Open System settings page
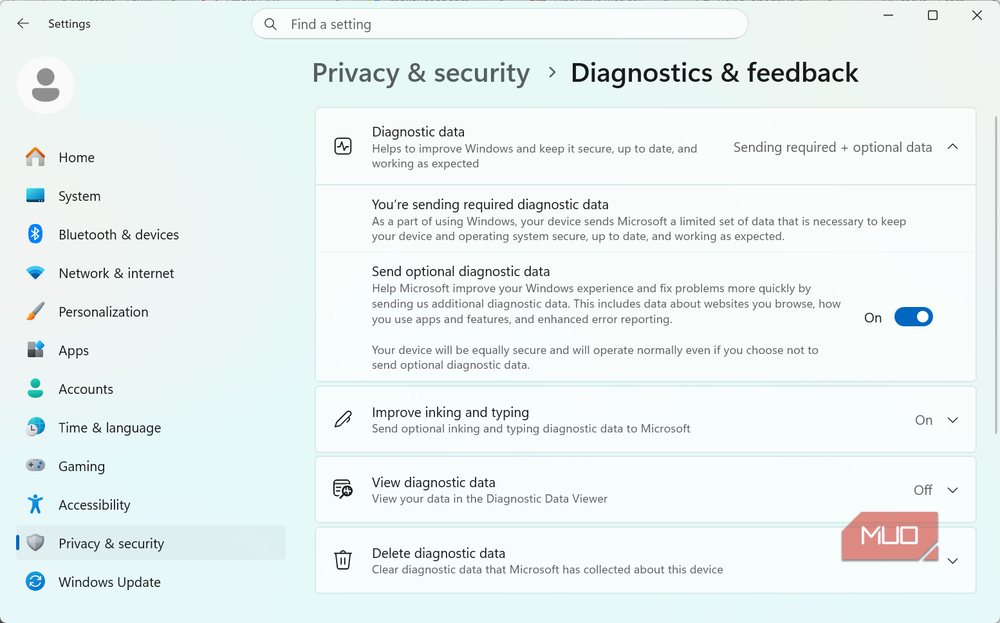1000x623 pixels. pyautogui.click(x=151, y=196)
